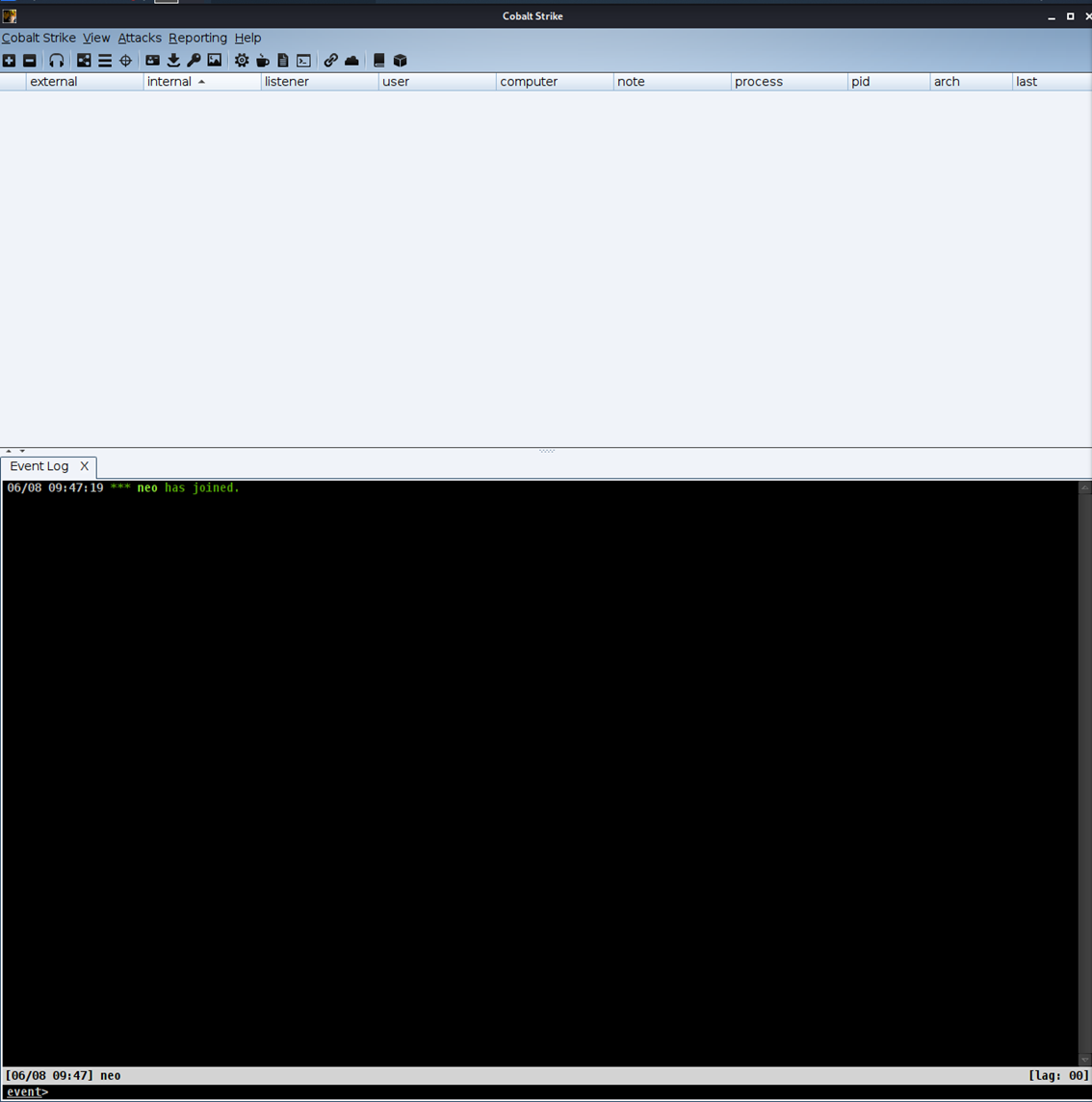Switch to the pivot graph view icon

(84, 61)
